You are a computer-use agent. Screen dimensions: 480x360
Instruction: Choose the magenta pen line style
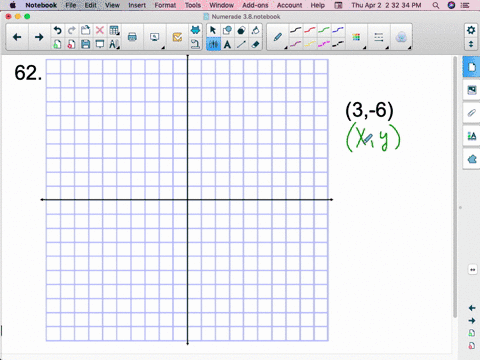(x=324, y=44)
